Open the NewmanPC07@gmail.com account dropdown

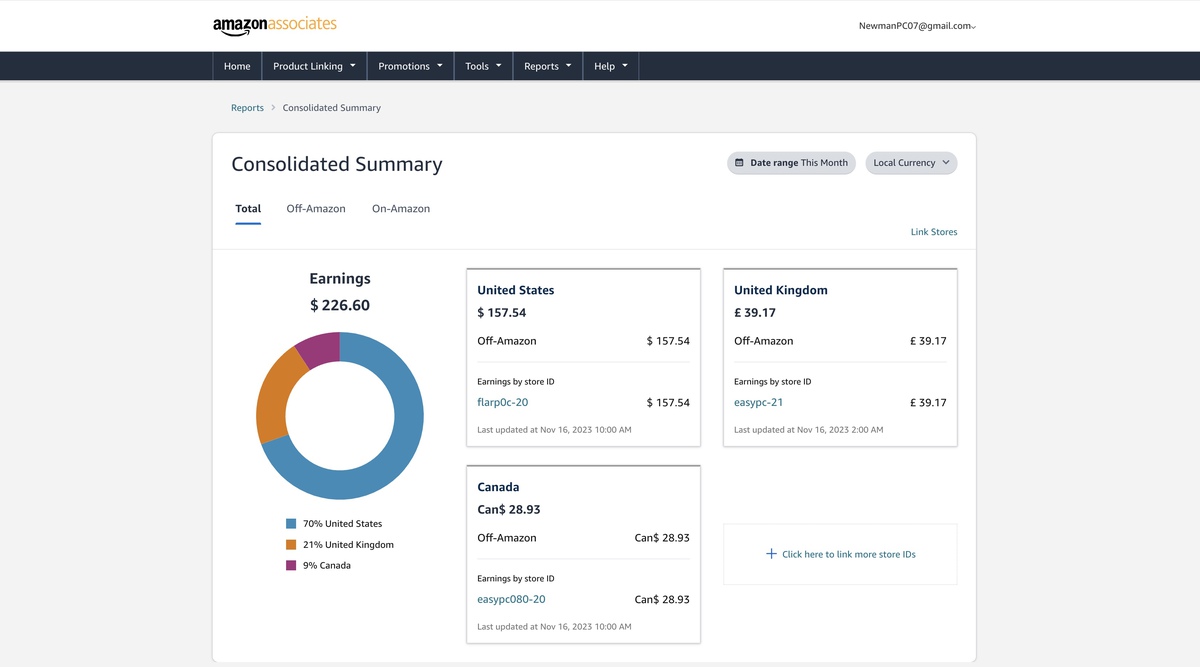[x=917, y=26]
